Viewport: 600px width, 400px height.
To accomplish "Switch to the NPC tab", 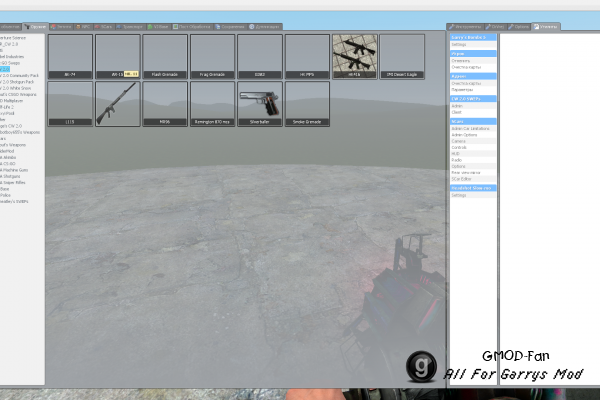I will (83, 27).
